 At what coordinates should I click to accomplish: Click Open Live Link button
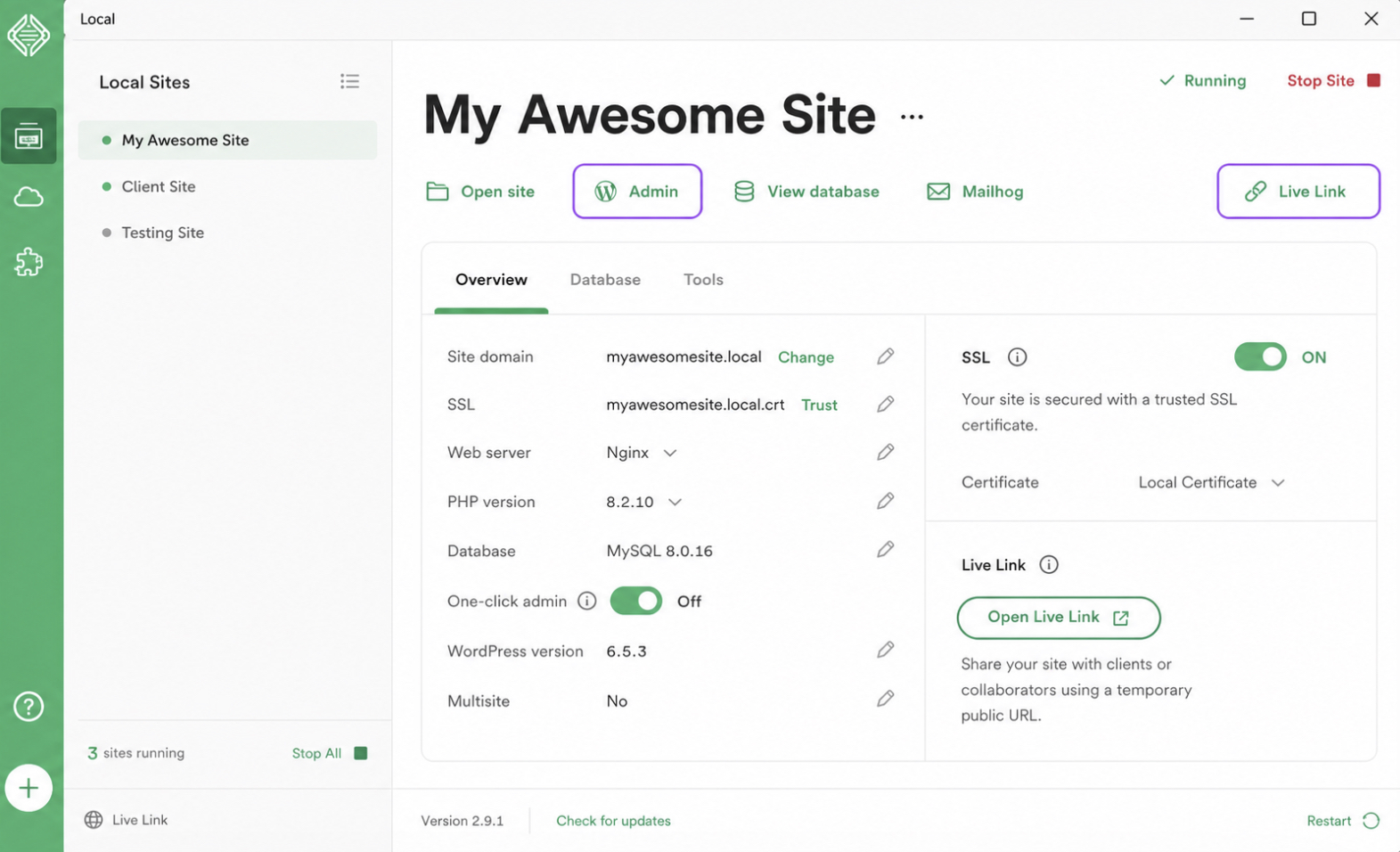tap(1059, 618)
